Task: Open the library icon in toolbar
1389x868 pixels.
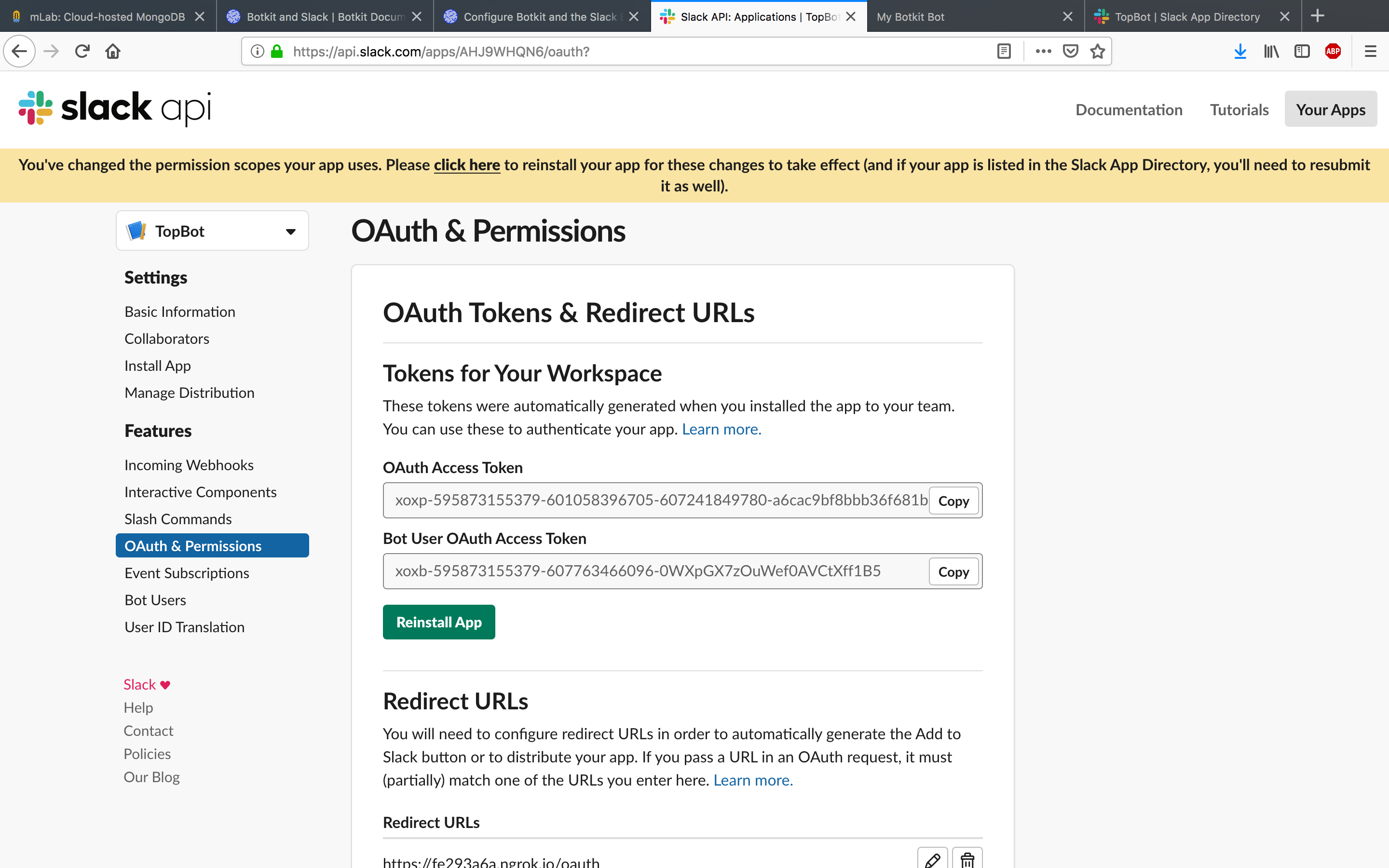Action: coord(1271,52)
